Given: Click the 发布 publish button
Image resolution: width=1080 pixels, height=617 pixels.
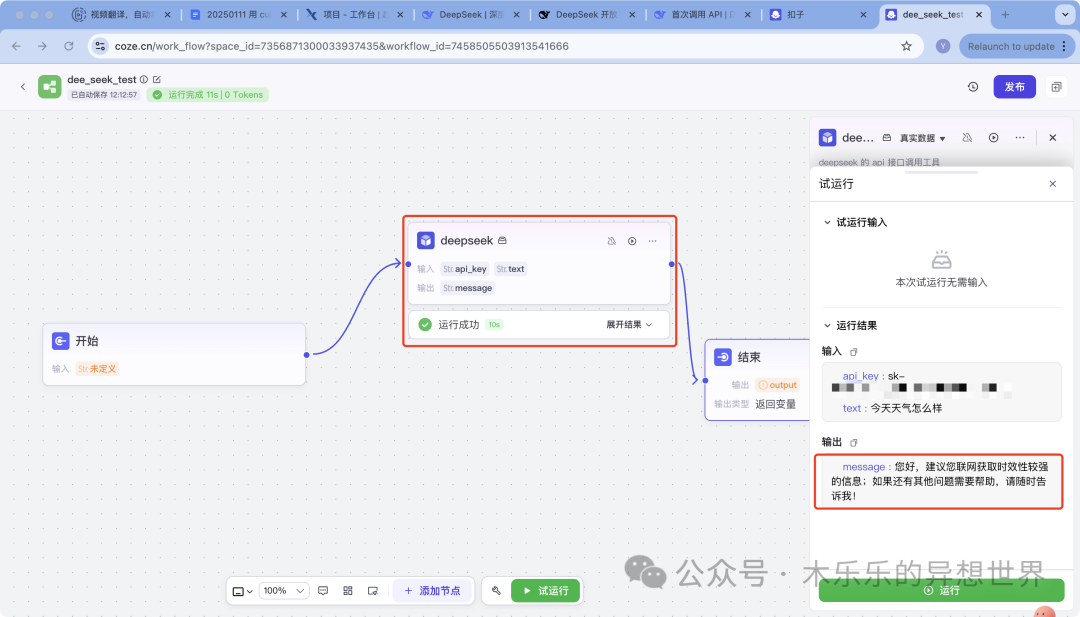Looking at the screenshot, I should pyautogui.click(x=1015, y=87).
